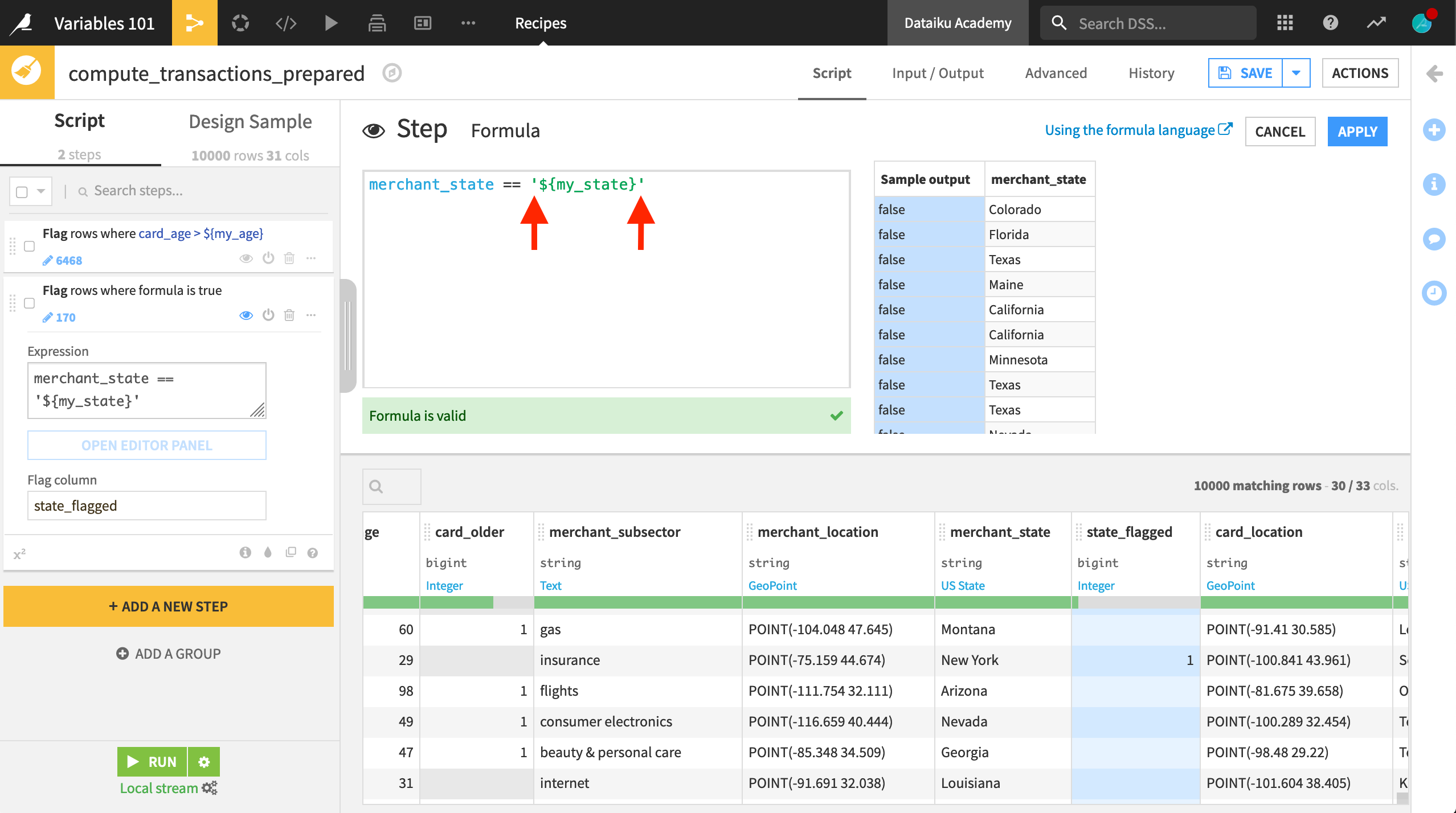Open the dropdown beside the SAVE button

[x=1296, y=73]
